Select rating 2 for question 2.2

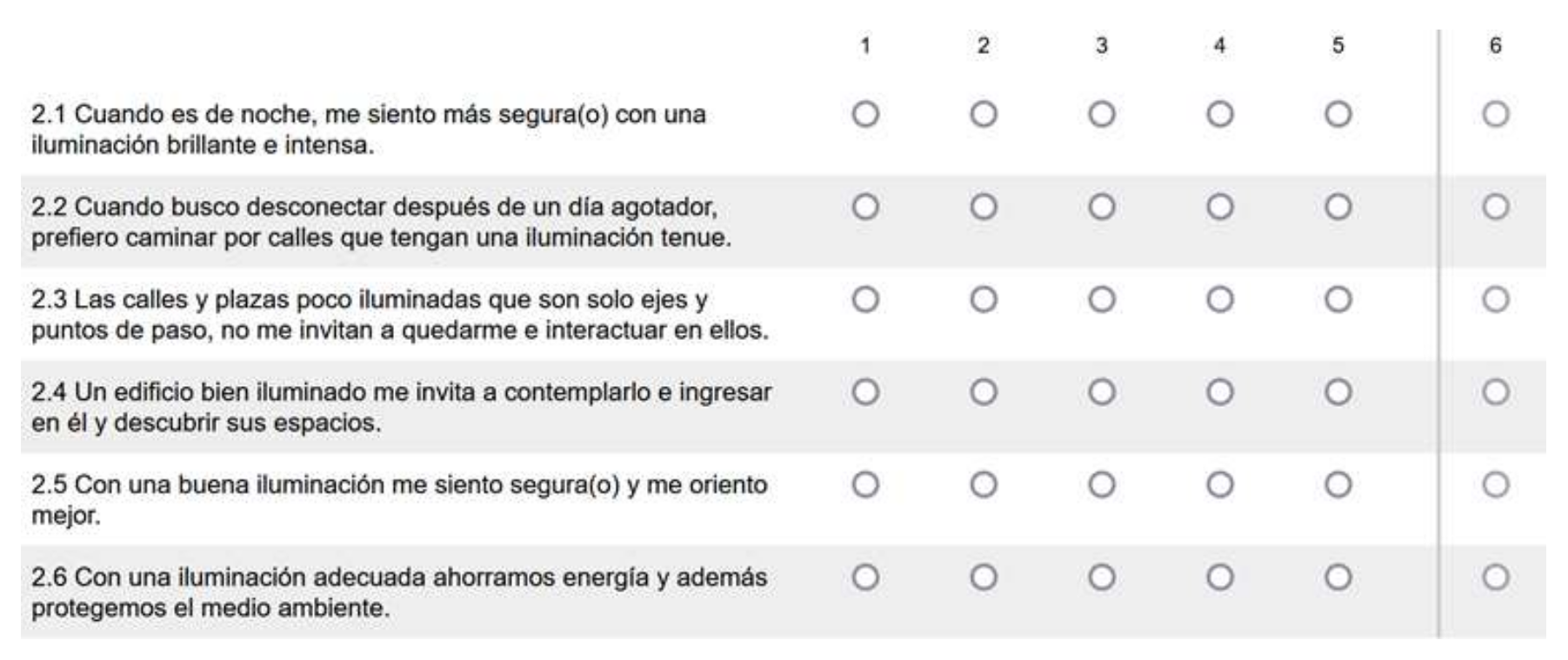tap(984, 207)
